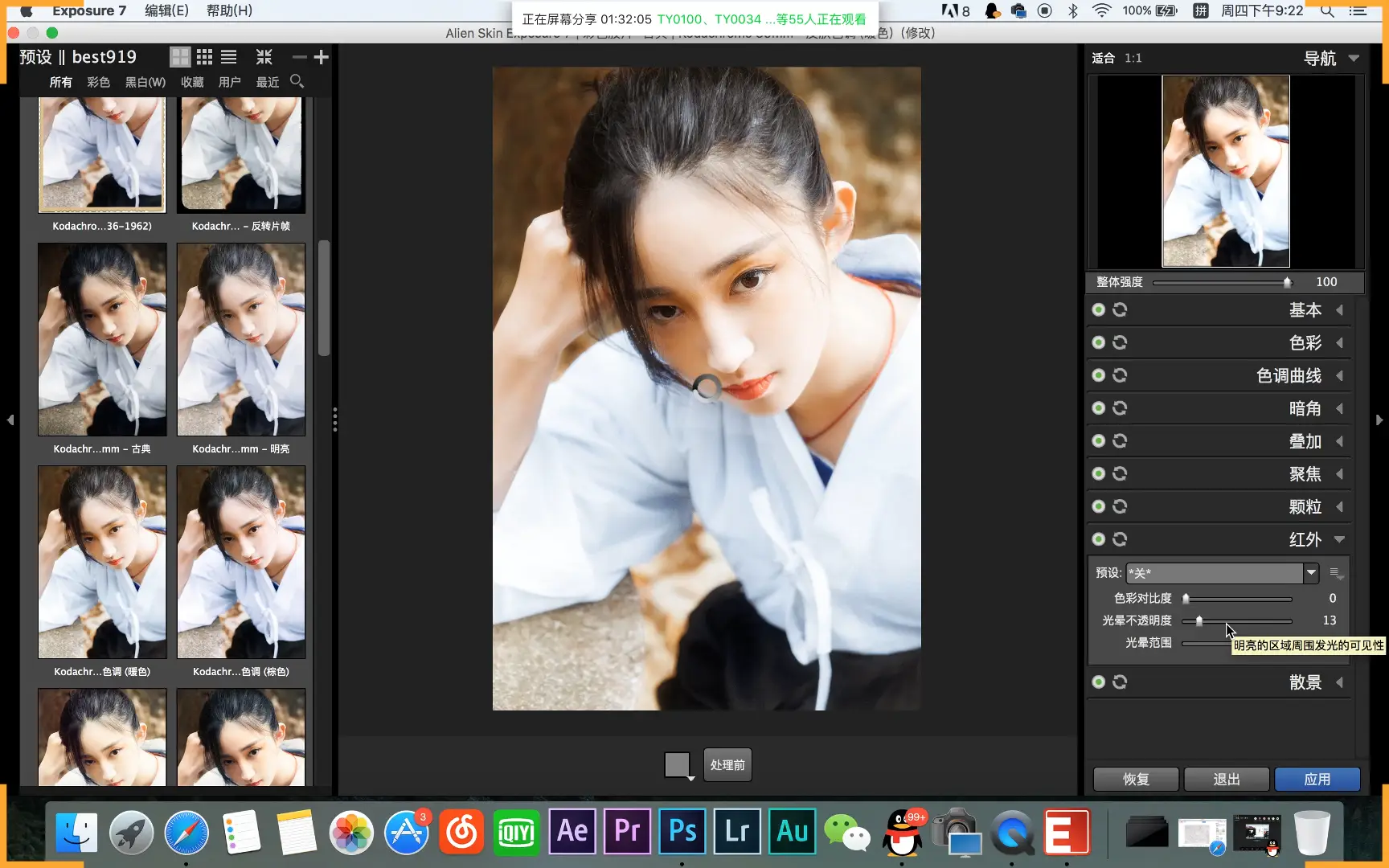Click the 退出 button
The width and height of the screenshot is (1389, 868).
tap(1227, 779)
